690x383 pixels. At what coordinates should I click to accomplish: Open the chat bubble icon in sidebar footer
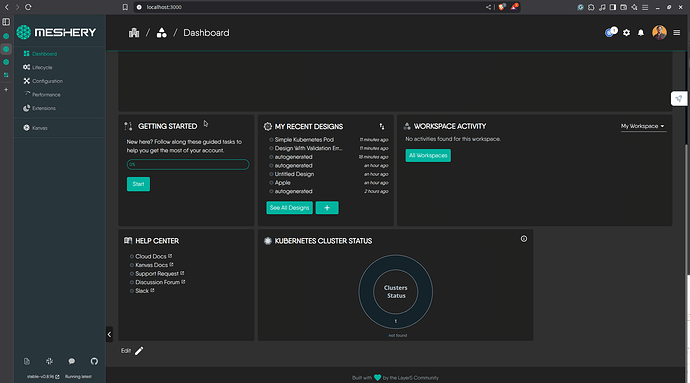tap(72, 361)
